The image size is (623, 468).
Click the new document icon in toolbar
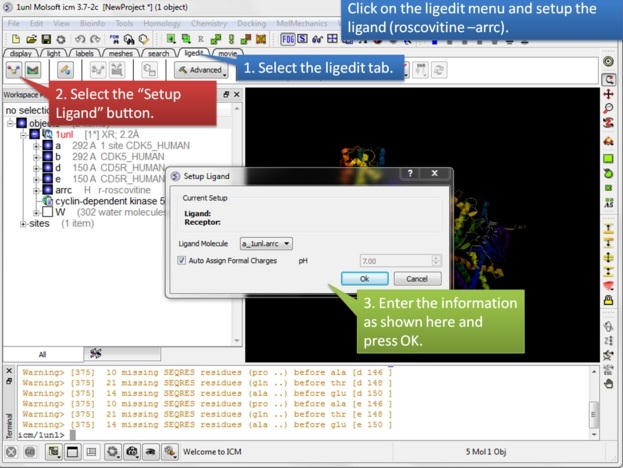(x=14, y=39)
